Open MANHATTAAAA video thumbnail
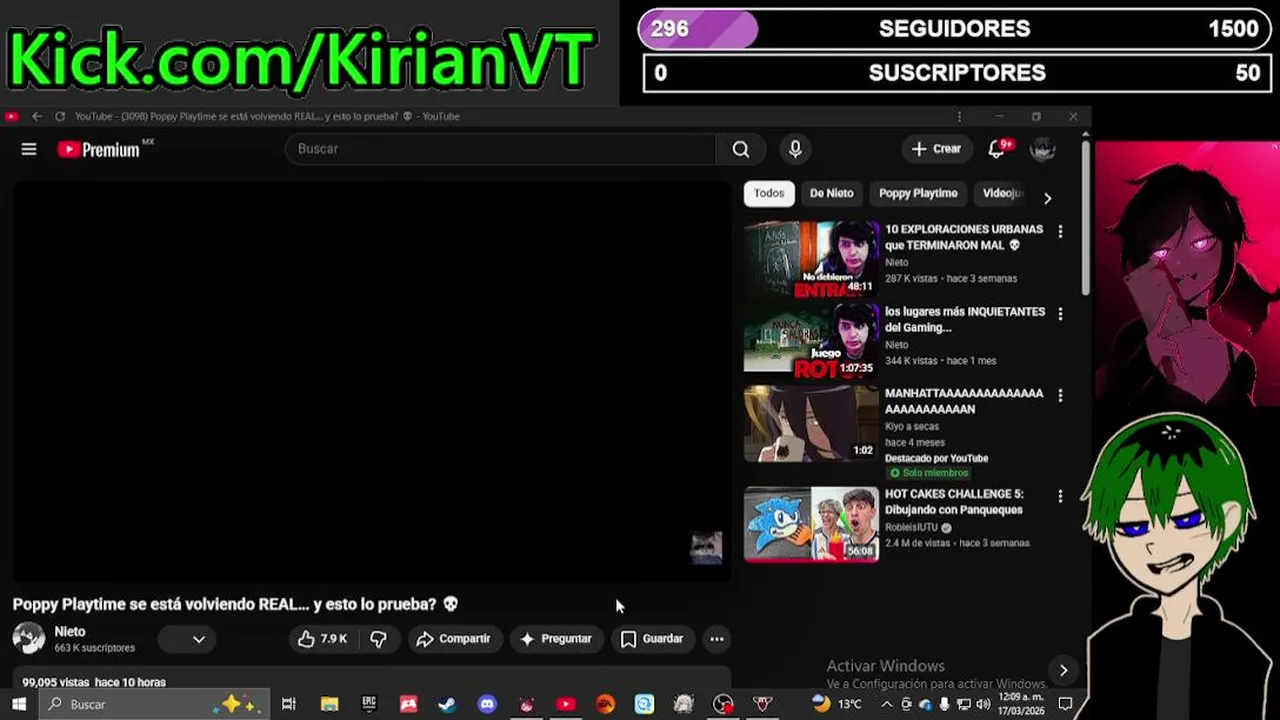This screenshot has width=1280, height=720. [x=811, y=424]
